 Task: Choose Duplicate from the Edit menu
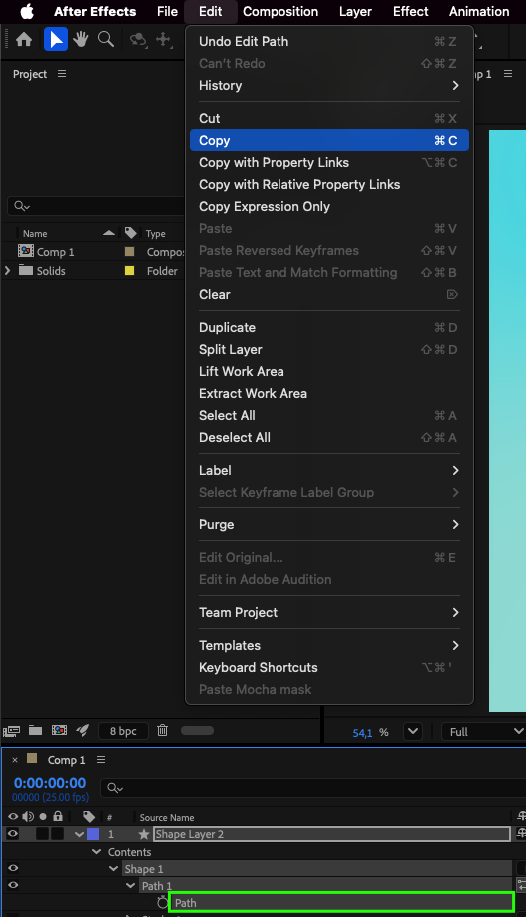tap(329, 328)
